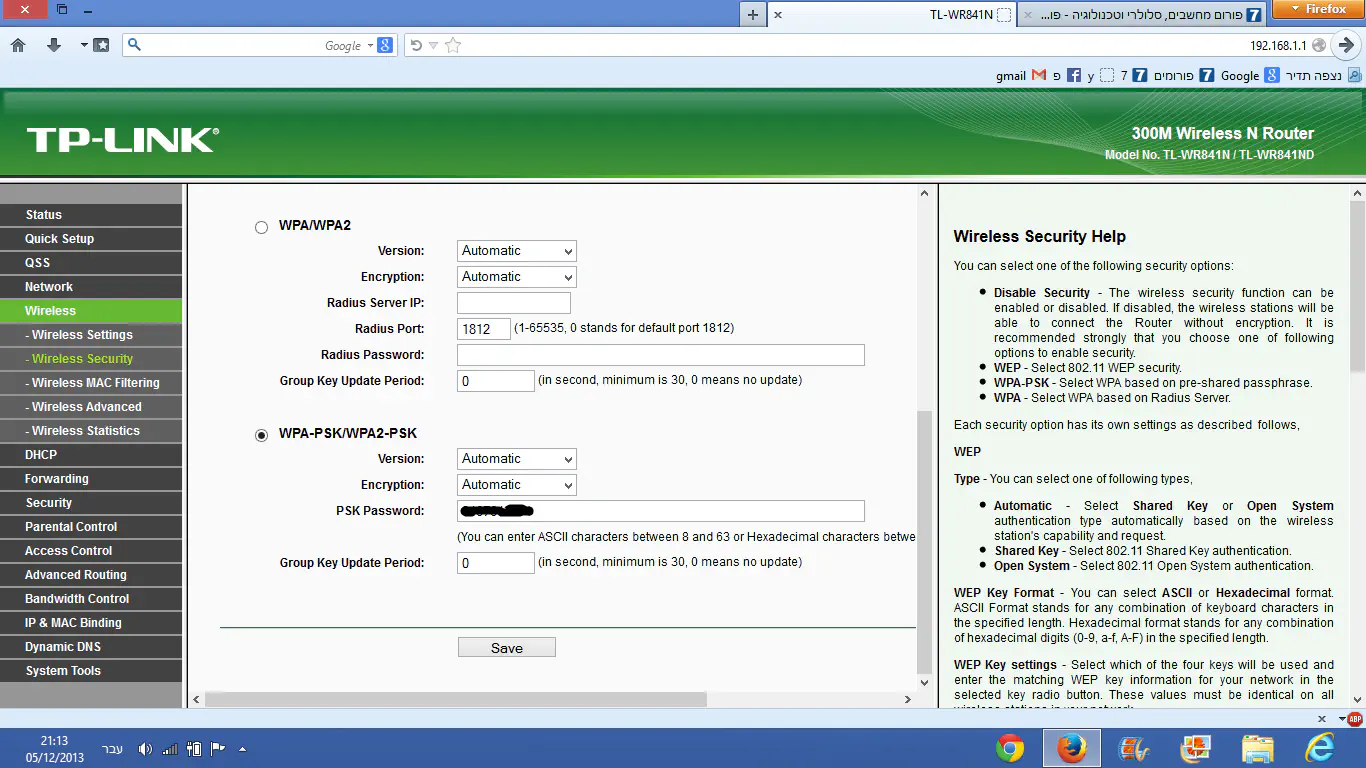Select the WPA/WPA2 radio button
The image size is (1366, 768).
262,227
